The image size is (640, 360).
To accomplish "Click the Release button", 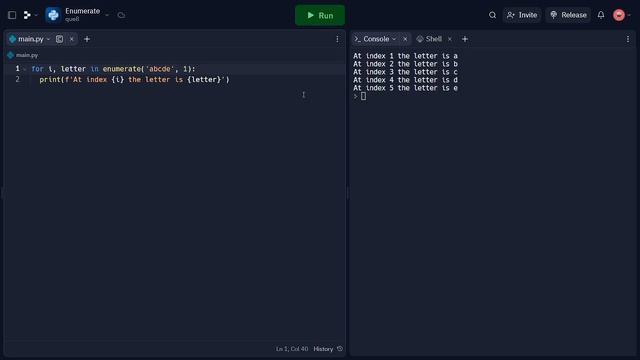I will [x=568, y=15].
